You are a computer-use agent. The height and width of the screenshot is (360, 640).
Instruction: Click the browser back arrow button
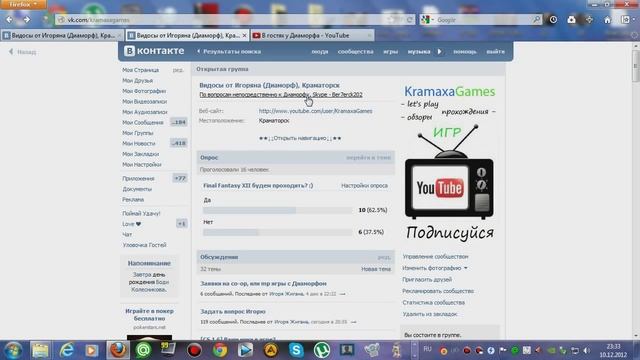coord(9,19)
